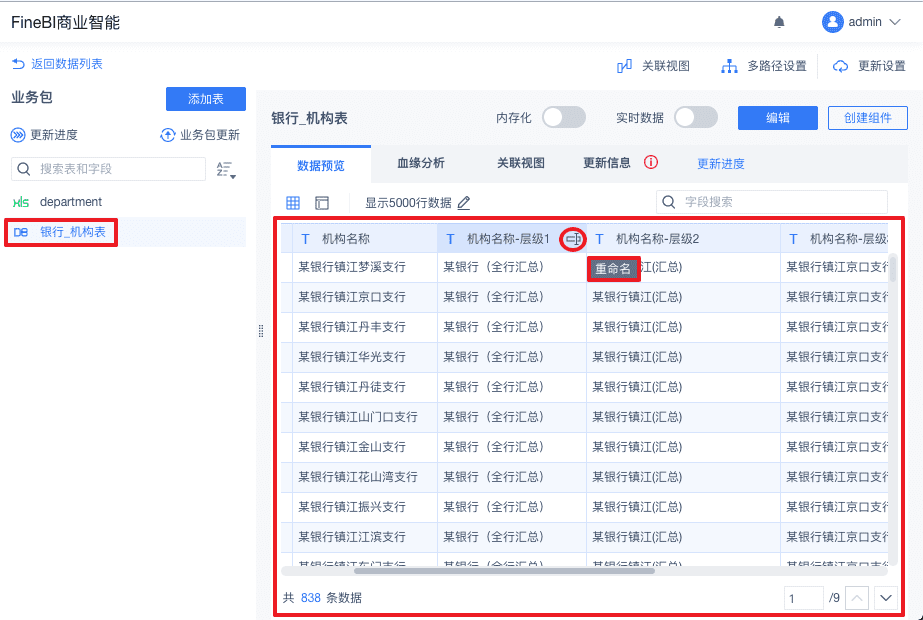Click the type icon of 机构名称-层级2
923x620 pixels.
[600, 239]
